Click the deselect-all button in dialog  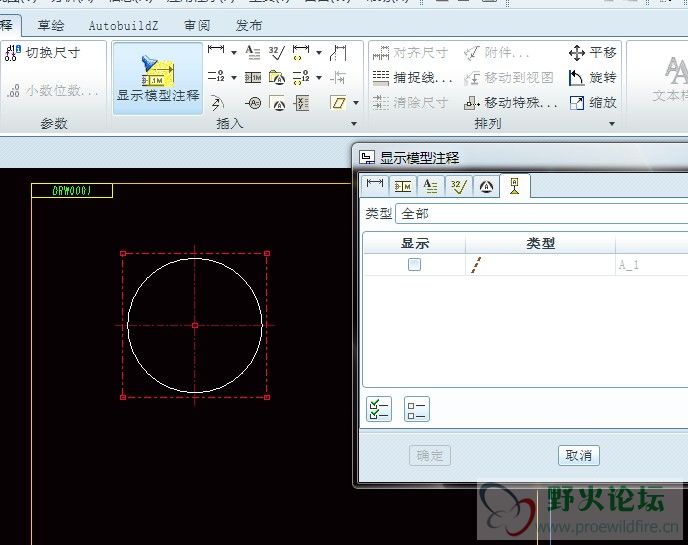click(x=416, y=409)
